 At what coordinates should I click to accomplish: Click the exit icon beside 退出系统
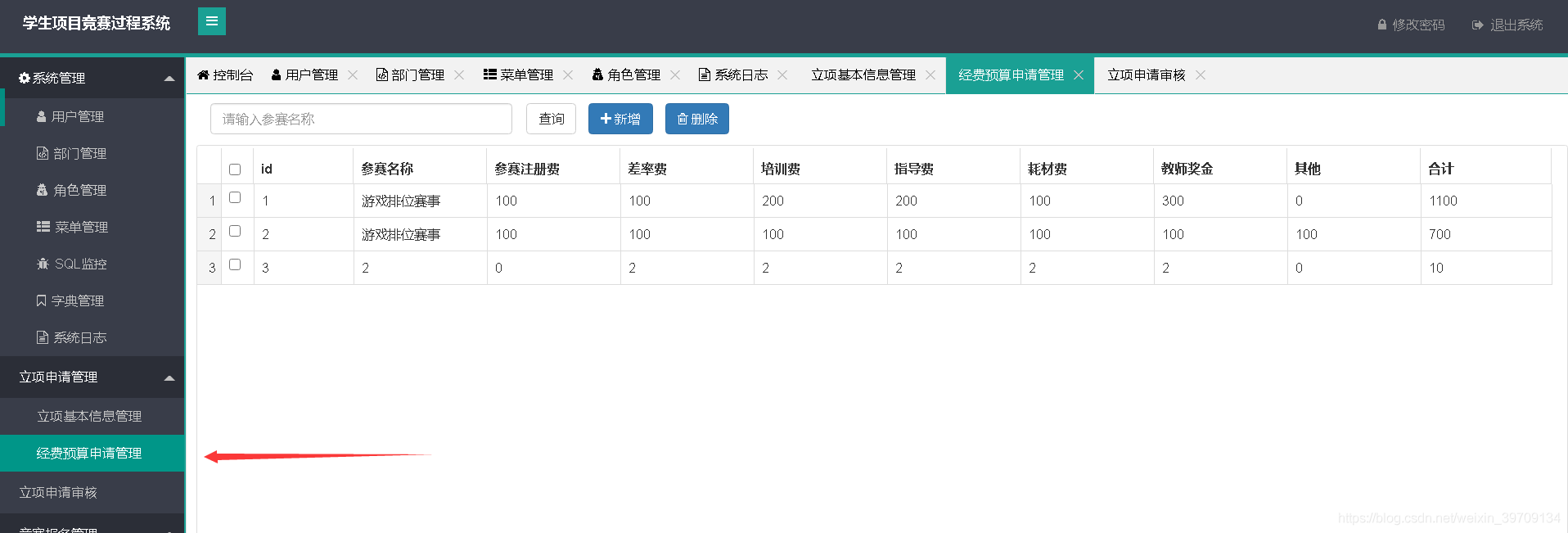tap(1477, 25)
